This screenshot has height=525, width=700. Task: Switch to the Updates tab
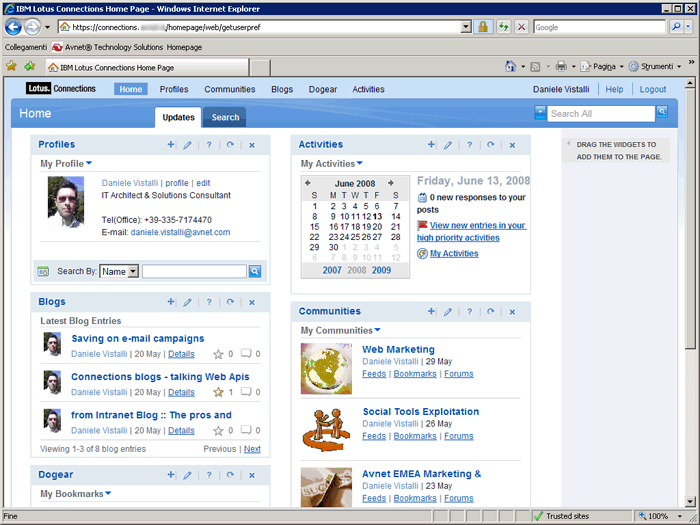179,117
